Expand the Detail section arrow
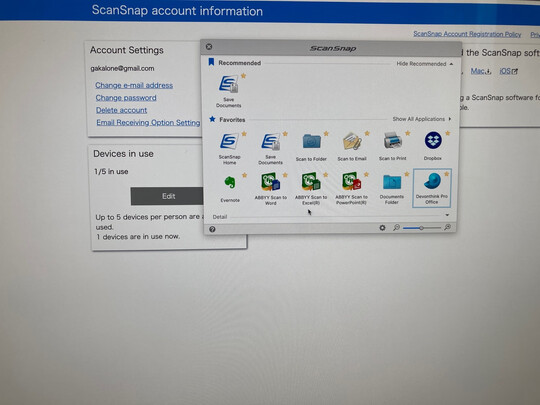The image size is (540, 405). (447, 215)
